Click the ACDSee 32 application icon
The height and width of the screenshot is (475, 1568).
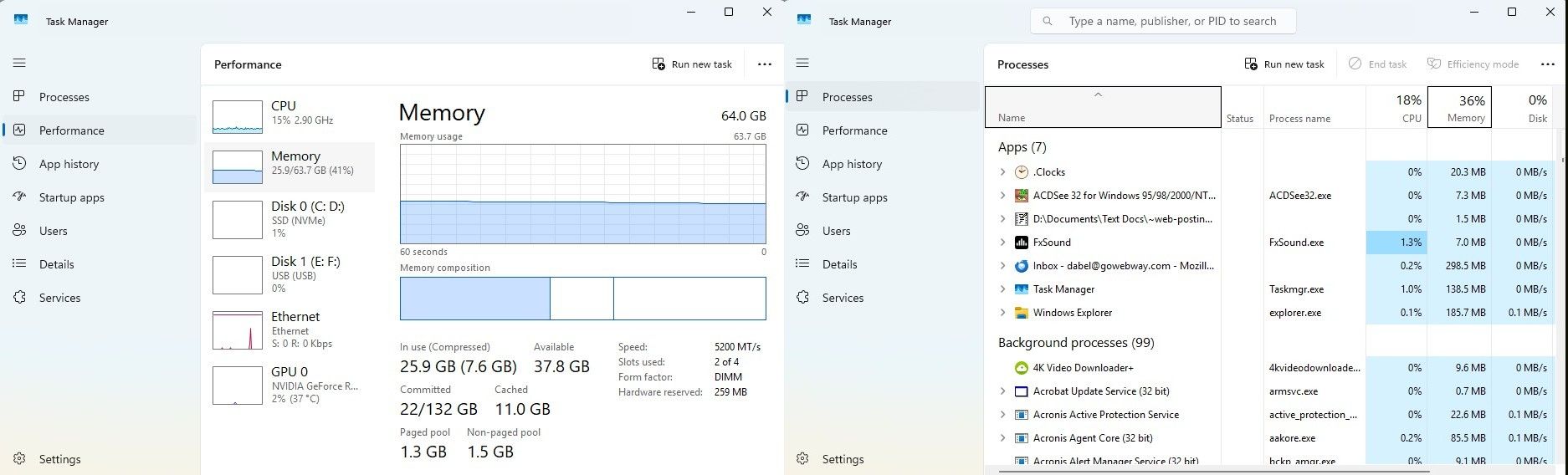click(x=1021, y=196)
